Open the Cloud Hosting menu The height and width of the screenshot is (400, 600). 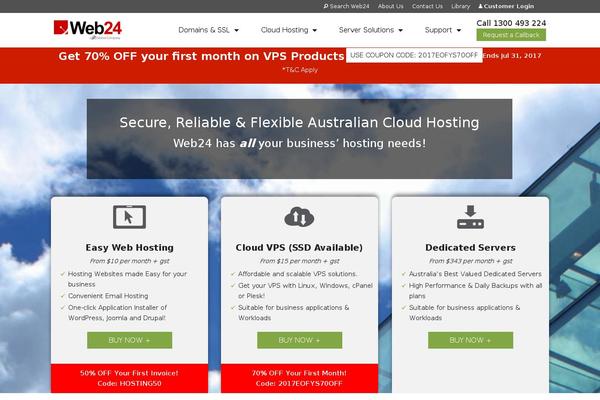click(289, 30)
